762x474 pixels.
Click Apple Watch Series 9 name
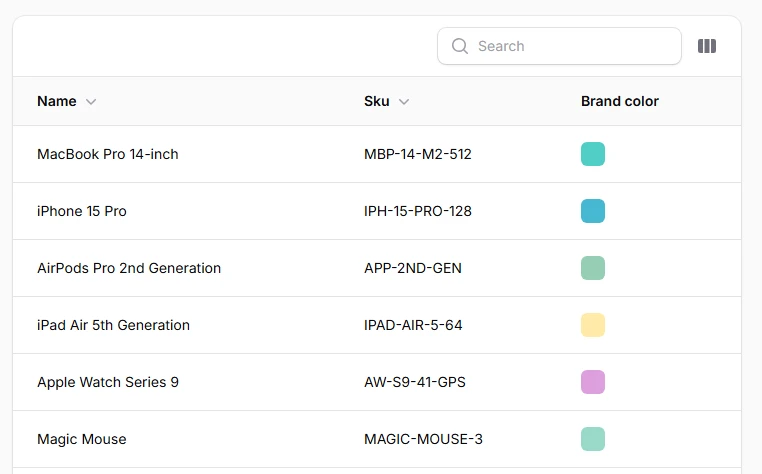(x=108, y=382)
